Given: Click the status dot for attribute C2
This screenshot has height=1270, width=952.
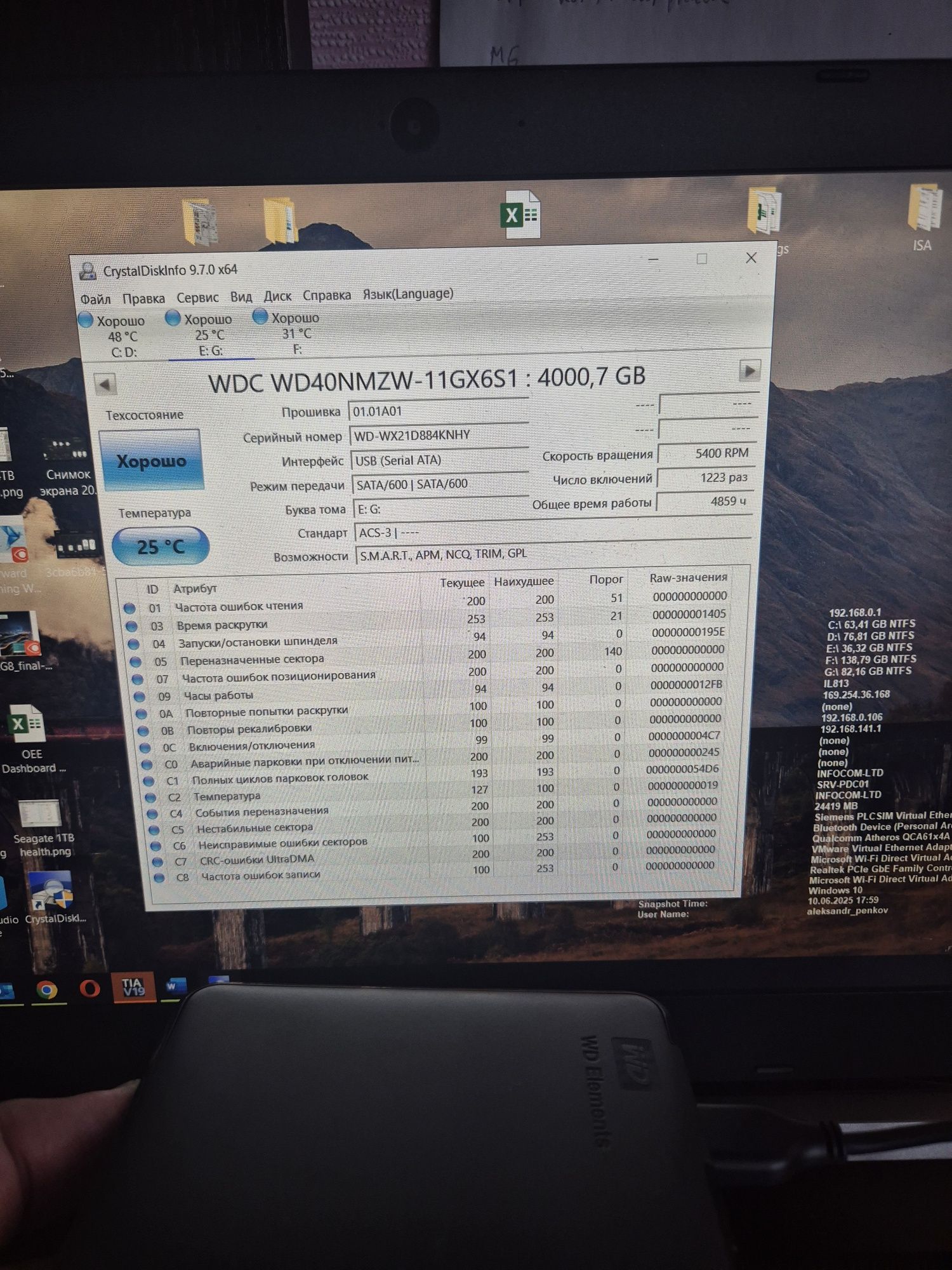Looking at the screenshot, I should point(150,797).
